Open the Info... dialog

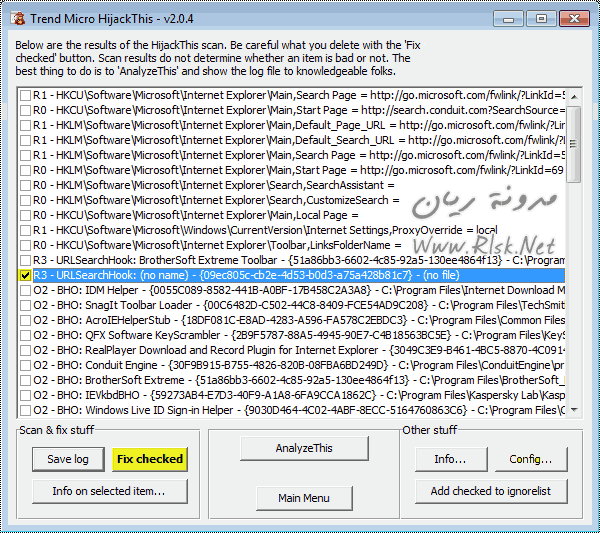(x=451, y=459)
